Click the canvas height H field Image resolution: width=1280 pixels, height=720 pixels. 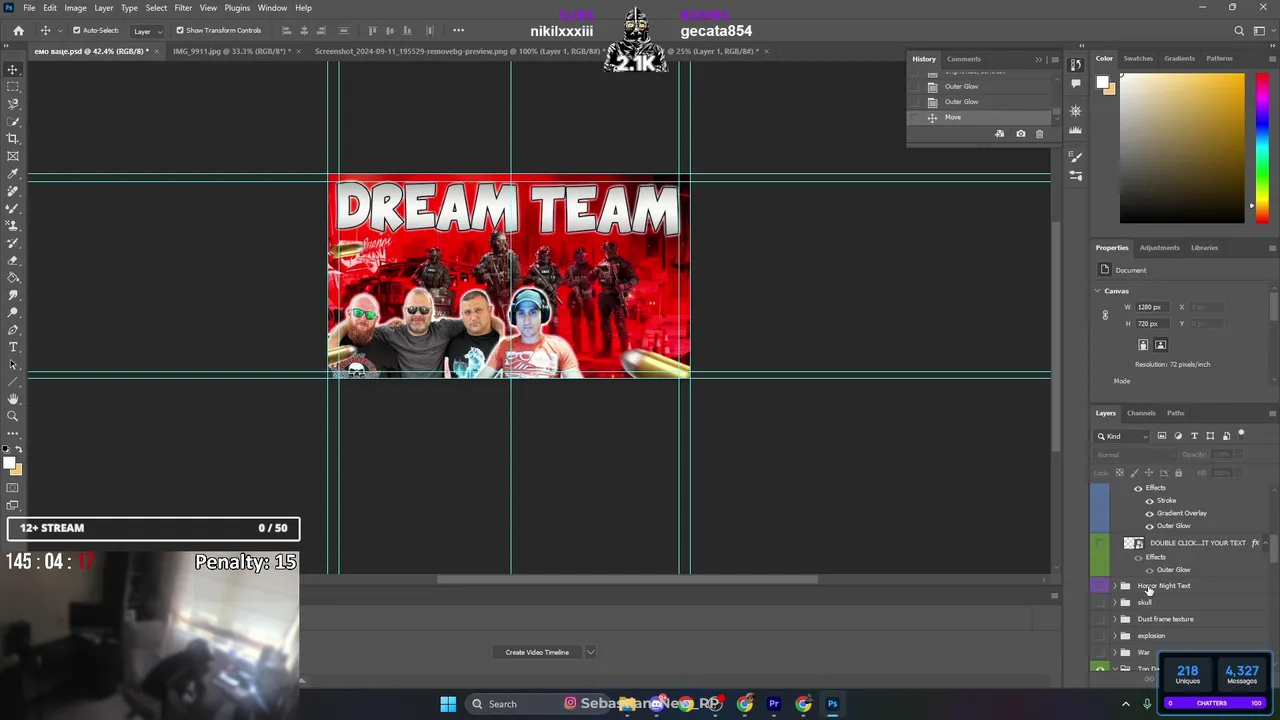(1152, 324)
